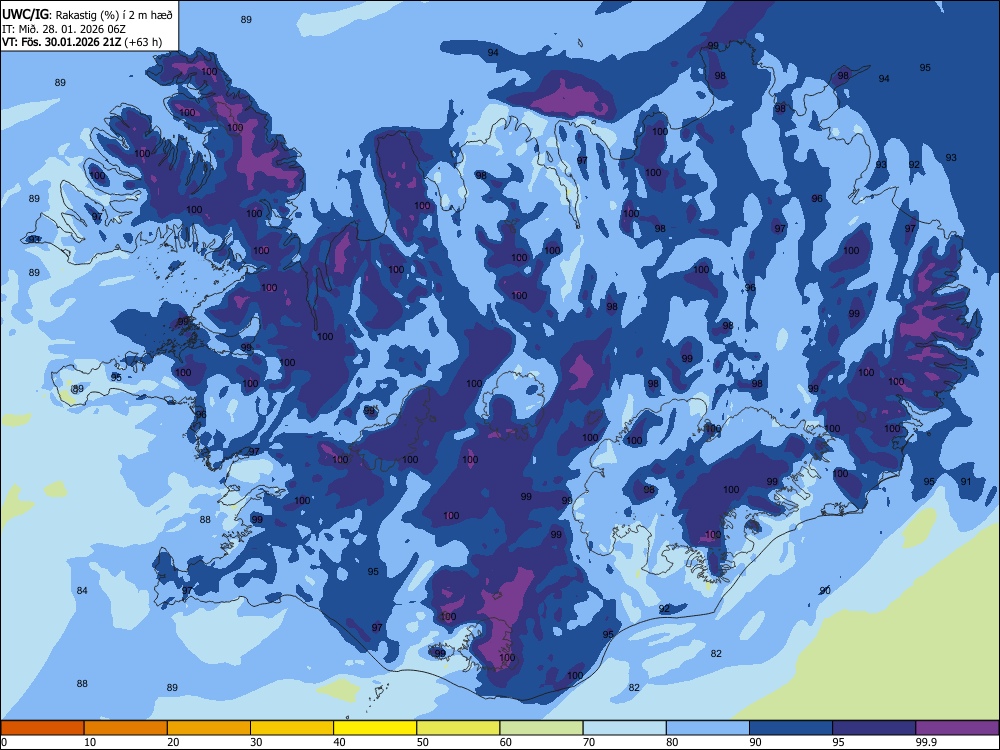Select the bright yellow 40–50 legend swatch
The height and width of the screenshot is (750, 1000).
(x=375, y=728)
